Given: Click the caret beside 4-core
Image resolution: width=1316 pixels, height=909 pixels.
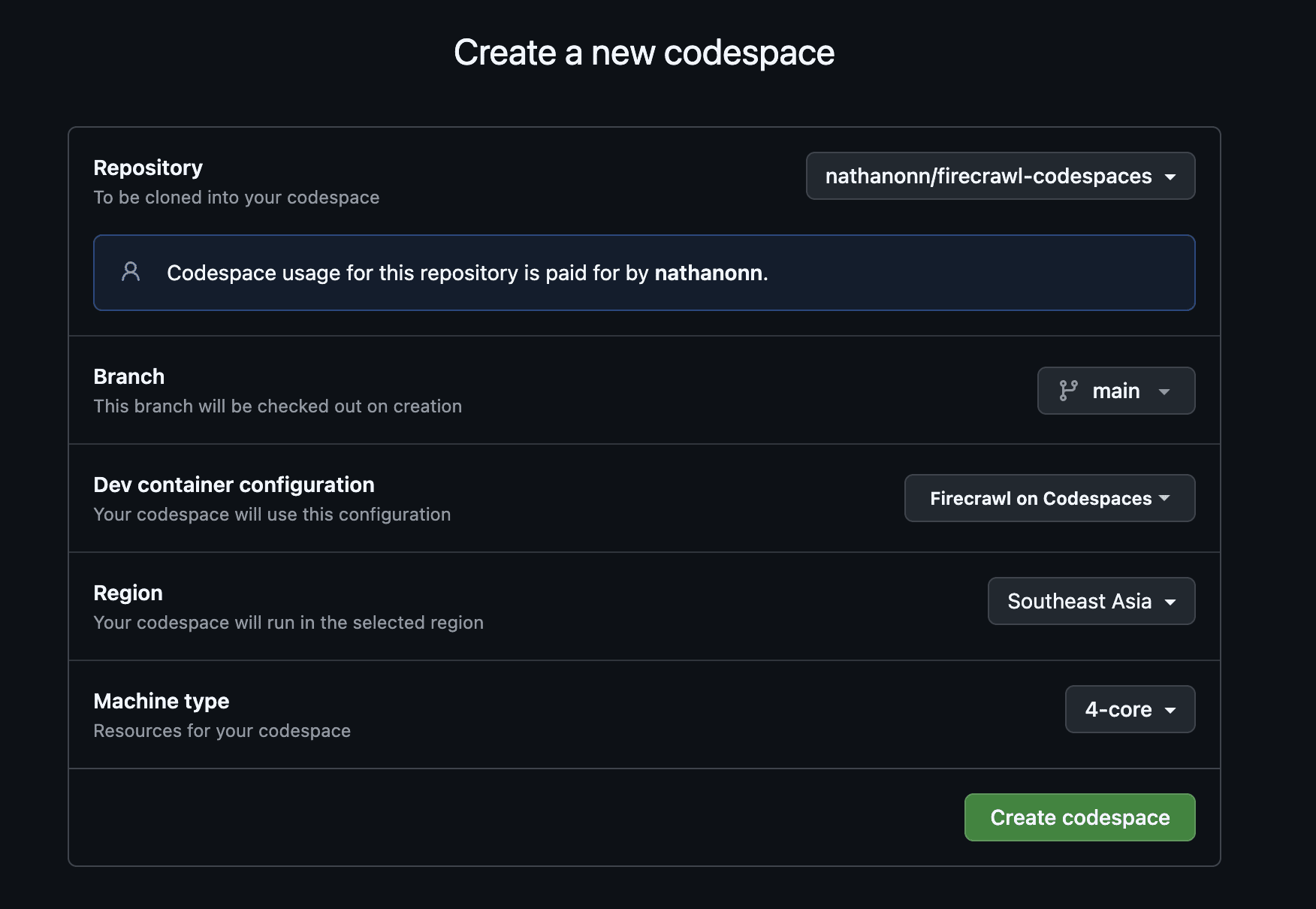Looking at the screenshot, I should pyautogui.click(x=1170, y=709).
